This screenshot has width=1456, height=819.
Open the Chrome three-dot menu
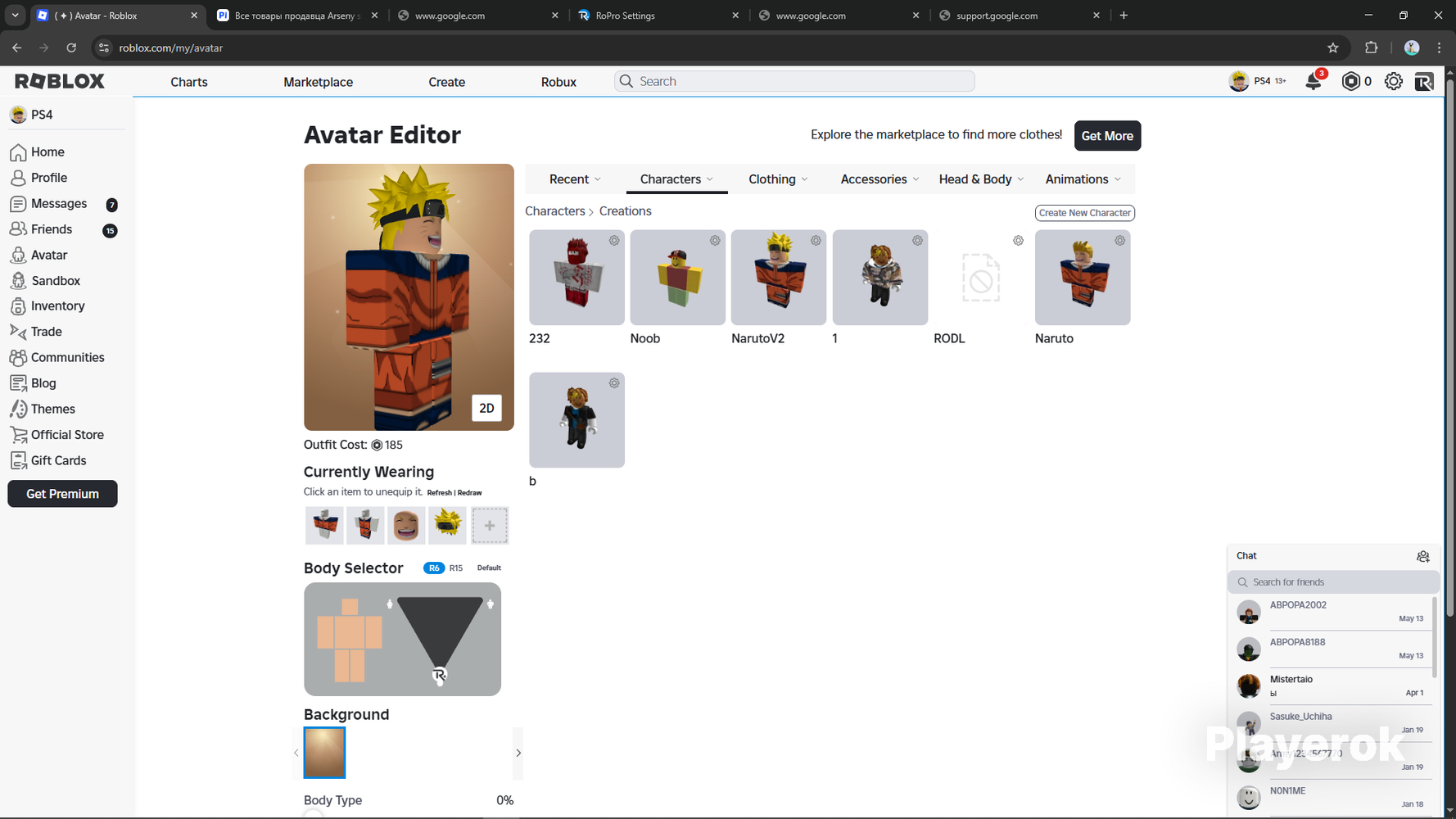1439,48
